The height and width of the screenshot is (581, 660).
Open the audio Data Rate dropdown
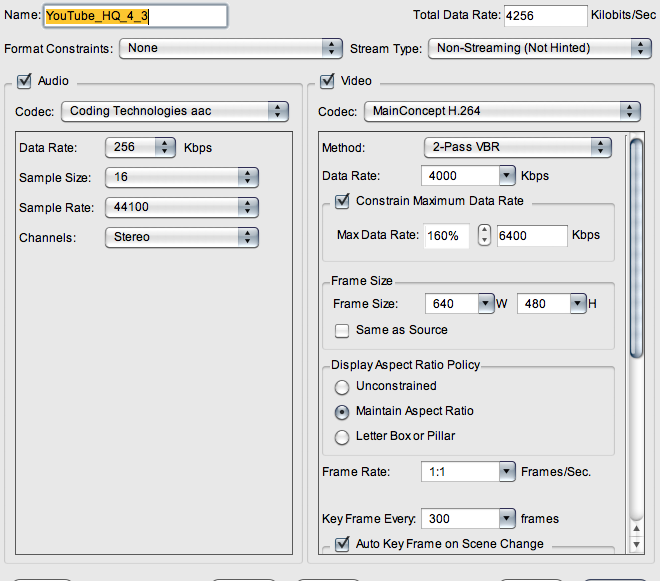141,148
